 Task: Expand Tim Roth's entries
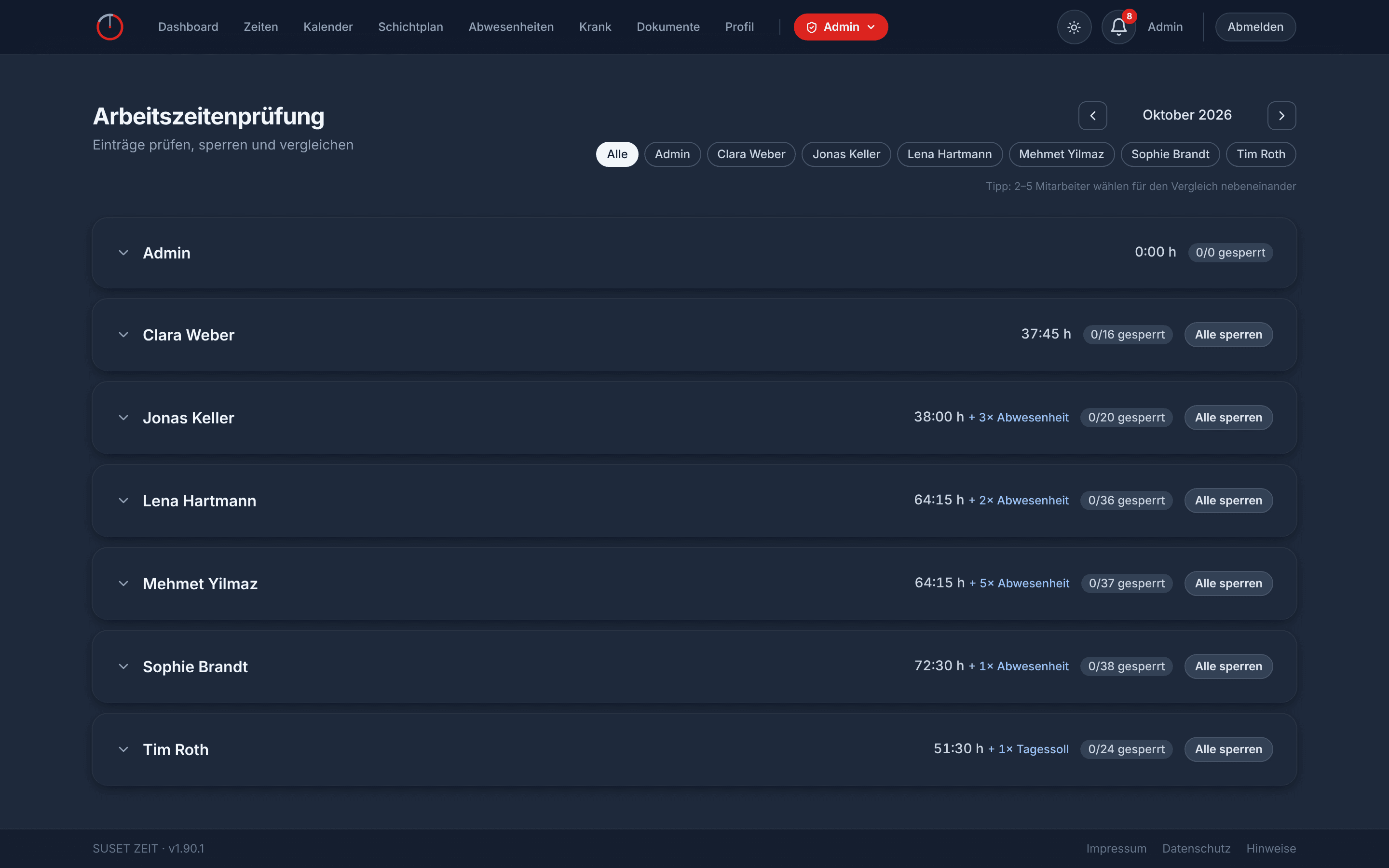pyautogui.click(x=123, y=750)
